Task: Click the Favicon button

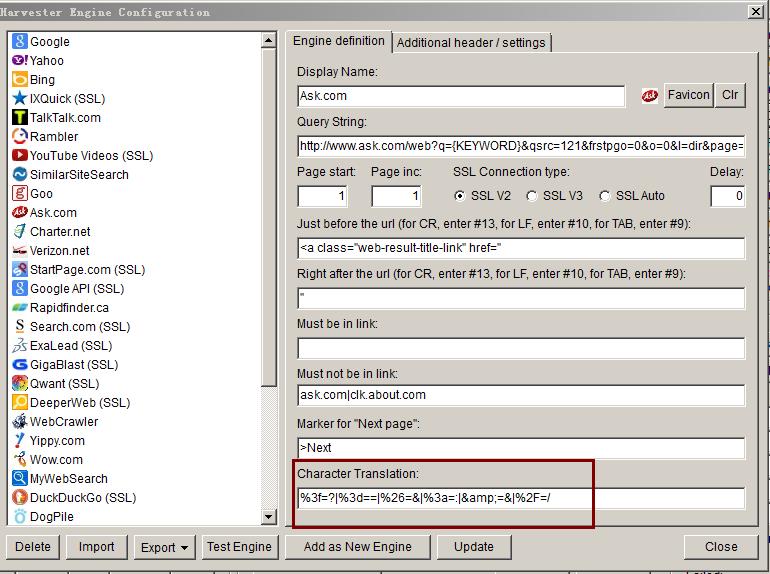Action: pyautogui.click(x=688, y=95)
